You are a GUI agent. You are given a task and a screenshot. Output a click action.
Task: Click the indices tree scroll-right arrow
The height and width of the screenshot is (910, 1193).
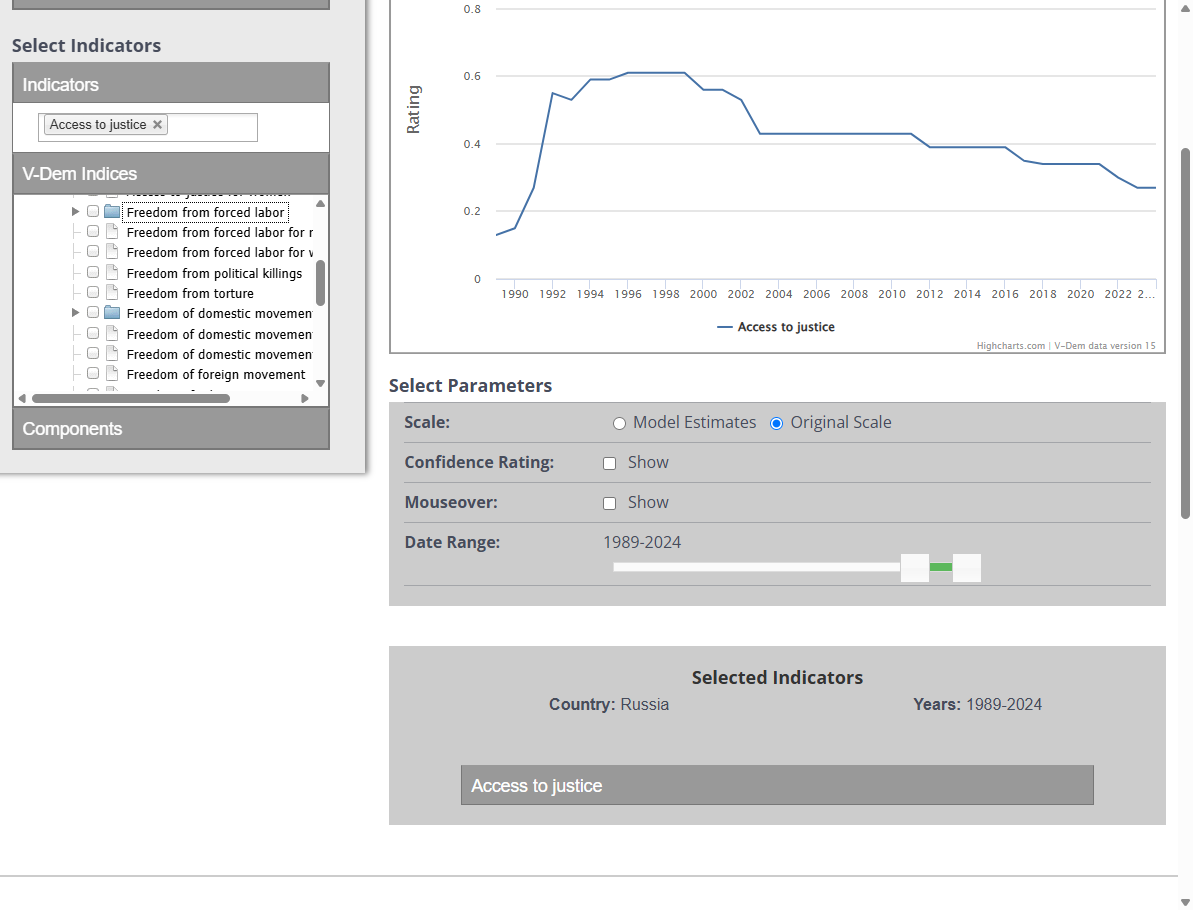point(305,398)
